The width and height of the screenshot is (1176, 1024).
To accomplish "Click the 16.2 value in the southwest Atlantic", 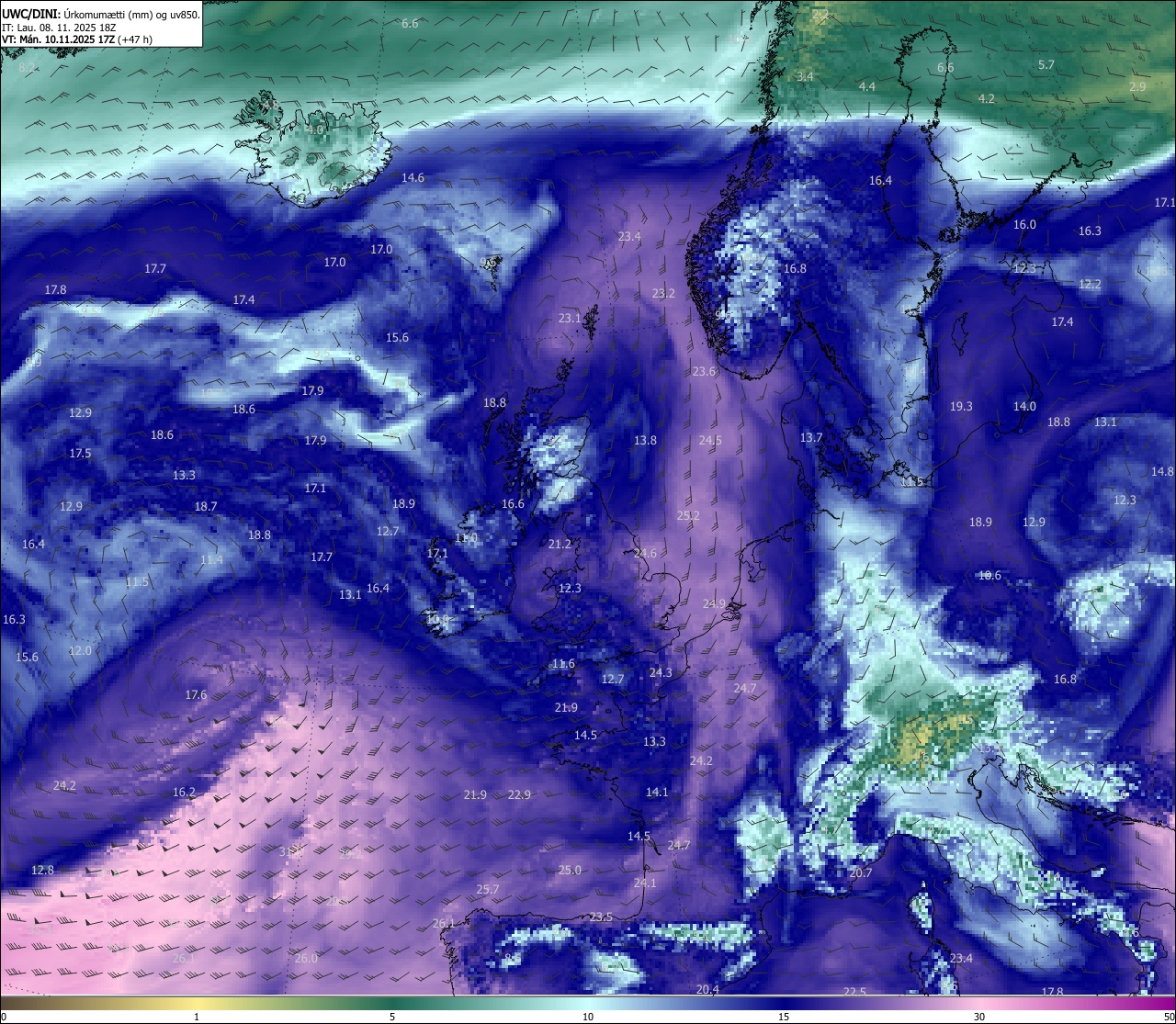I will [x=184, y=792].
